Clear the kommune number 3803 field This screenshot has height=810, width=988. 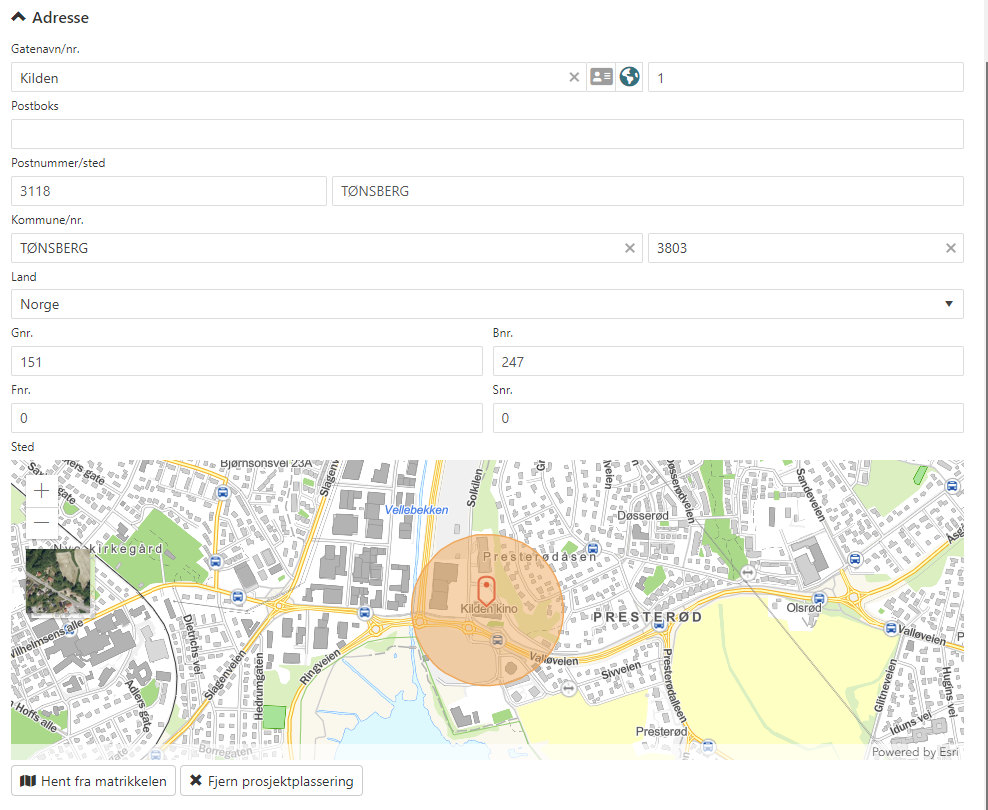point(951,248)
